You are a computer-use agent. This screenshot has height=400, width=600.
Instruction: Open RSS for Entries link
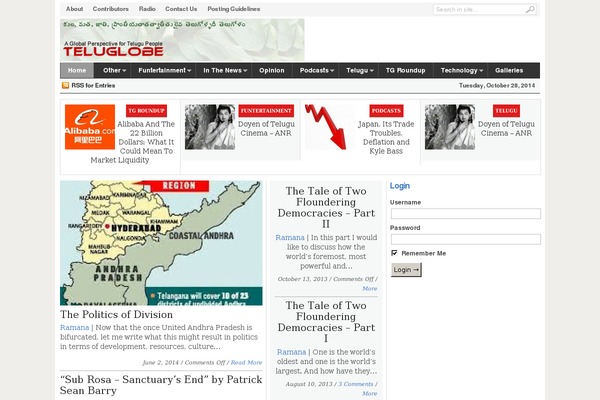93,85
